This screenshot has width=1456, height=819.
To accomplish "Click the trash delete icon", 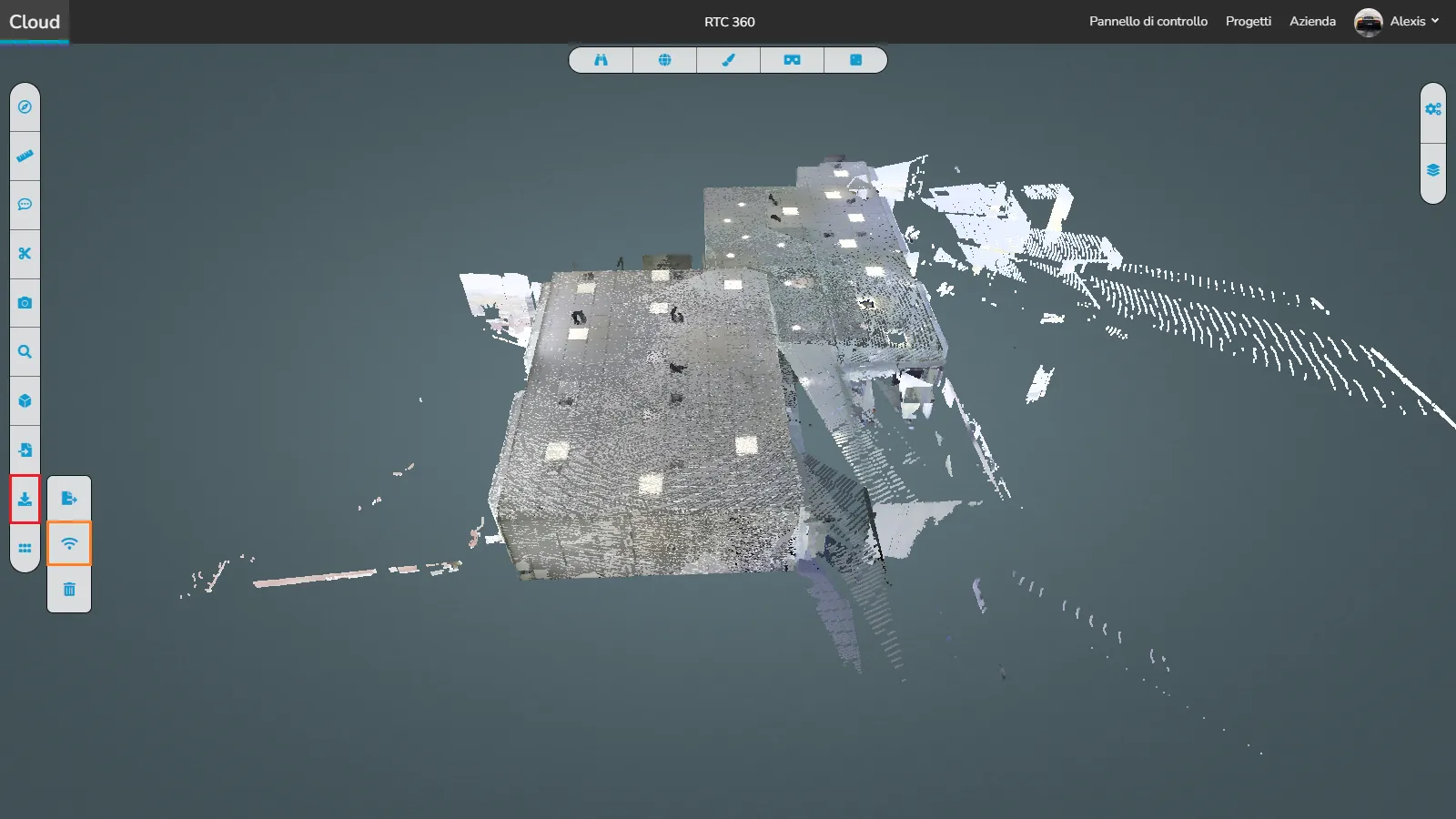I will pyautogui.click(x=69, y=589).
